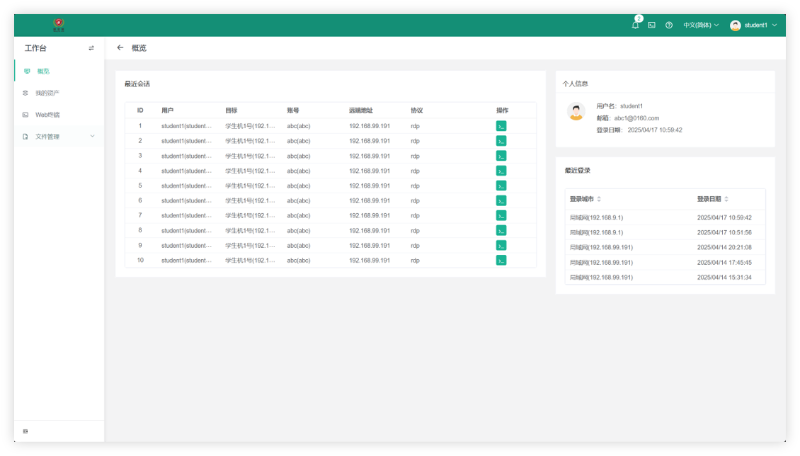
Task: Open the help question mark icon
Action: (x=669, y=25)
